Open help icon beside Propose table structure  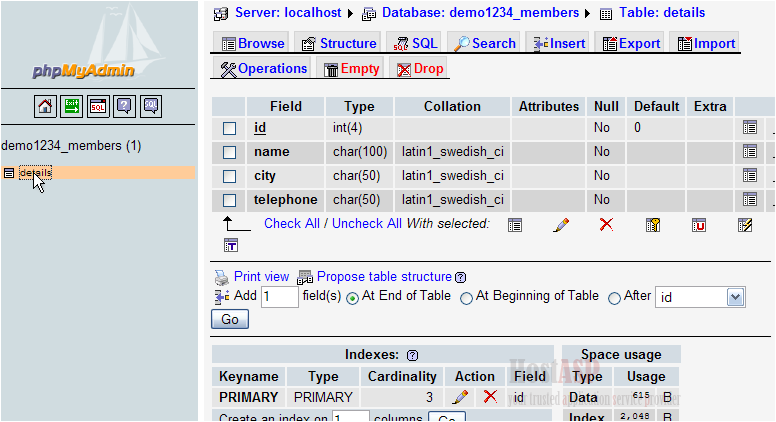click(x=460, y=277)
